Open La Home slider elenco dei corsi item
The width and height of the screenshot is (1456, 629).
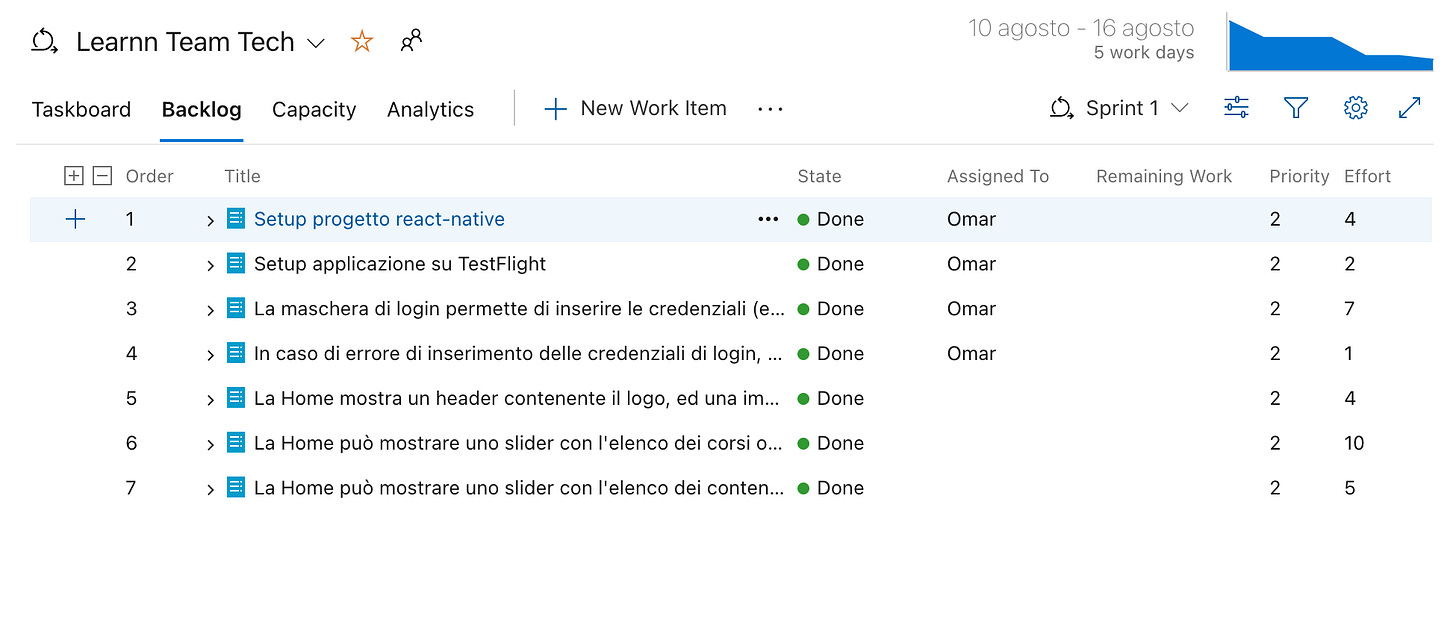coord(519,443)
